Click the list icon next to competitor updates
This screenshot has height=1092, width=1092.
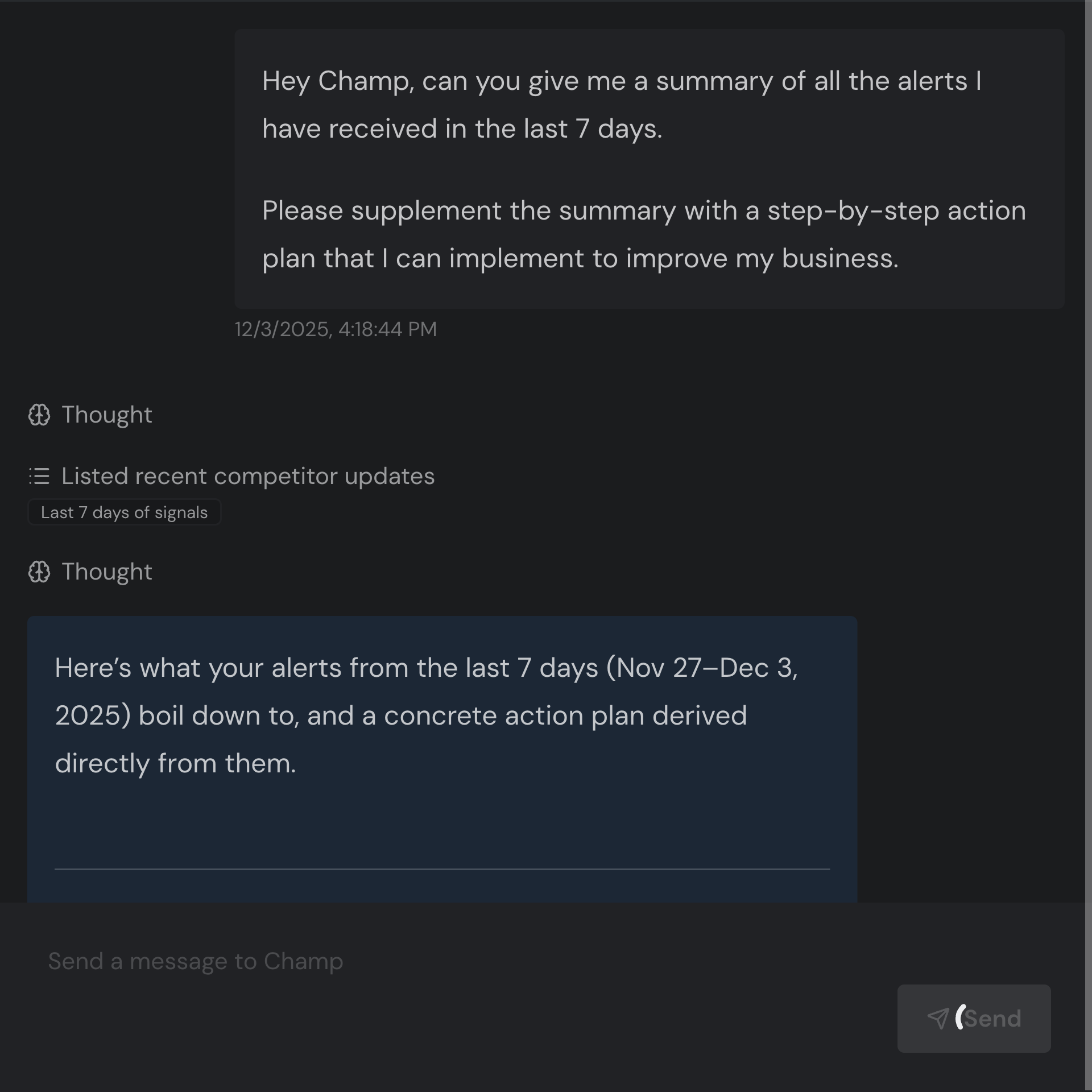[39, 476]
